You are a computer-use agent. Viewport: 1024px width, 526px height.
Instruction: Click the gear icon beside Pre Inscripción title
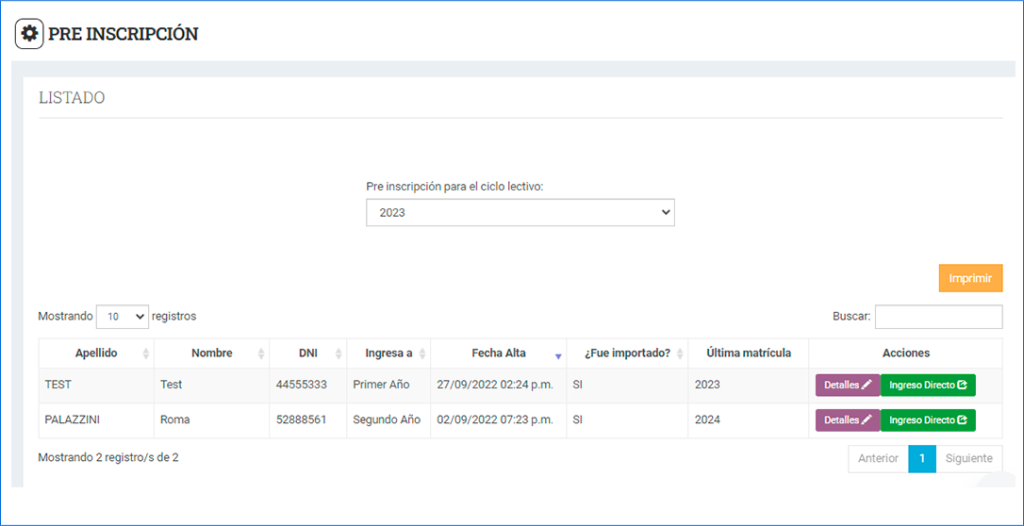(x=29, y=34)
